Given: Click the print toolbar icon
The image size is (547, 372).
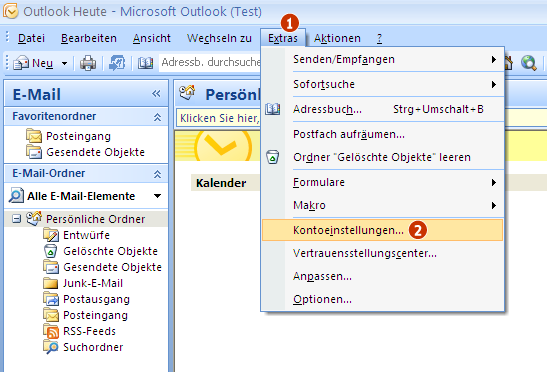Looking at the screenshot, I should [88, 63].
